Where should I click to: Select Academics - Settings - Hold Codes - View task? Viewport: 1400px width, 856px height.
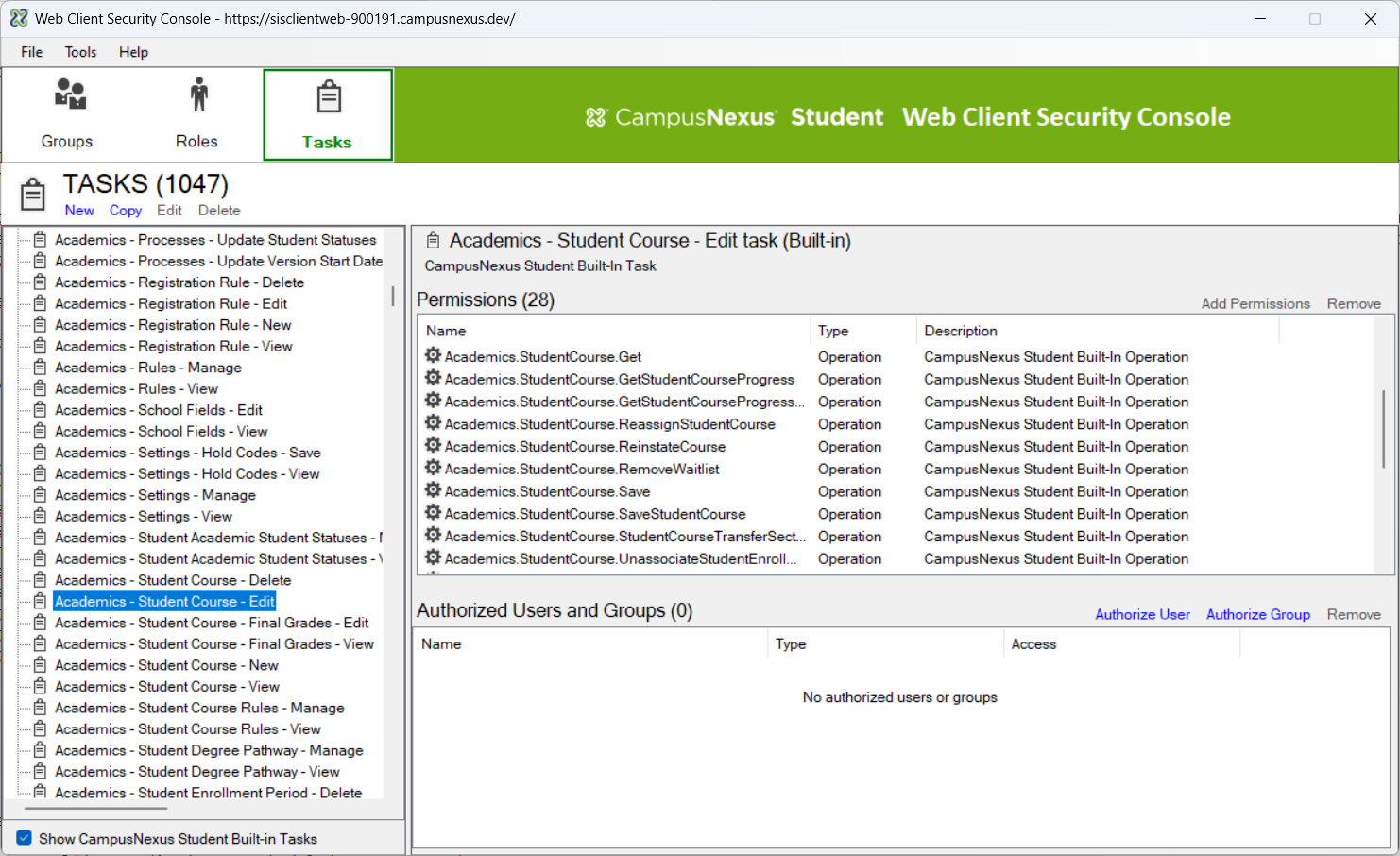pyautogui.click(x=187, y=473)
